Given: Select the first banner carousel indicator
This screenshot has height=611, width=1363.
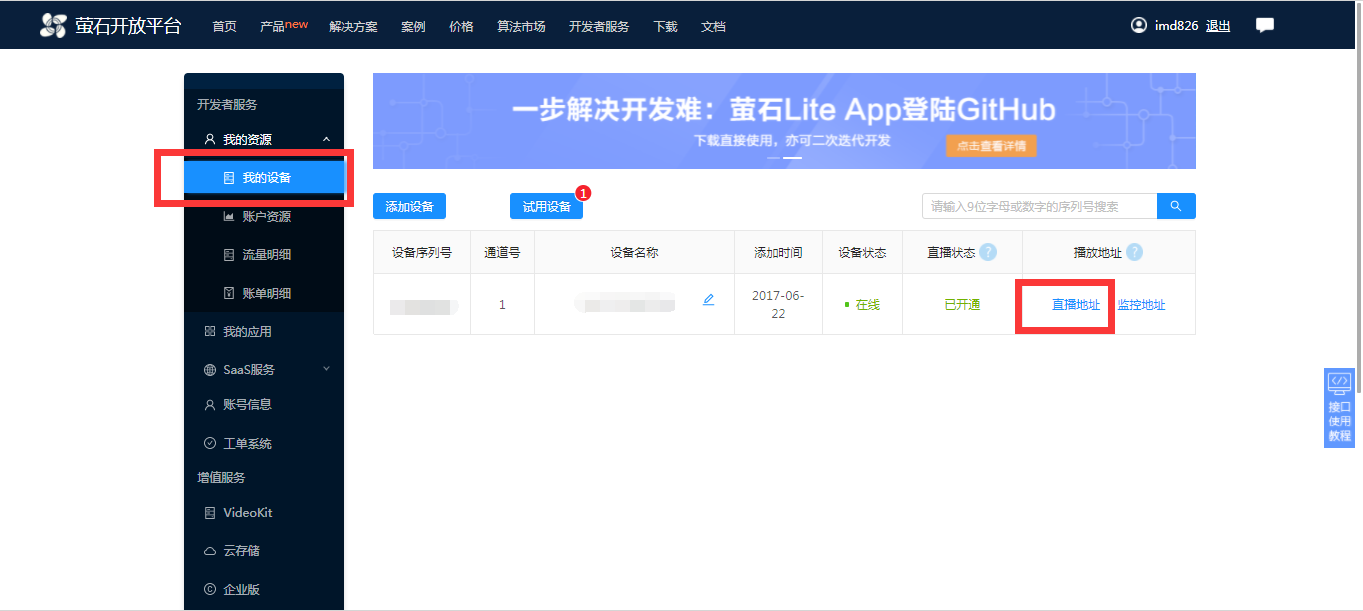Looking at the screenshot, I should tap(774, 158).
